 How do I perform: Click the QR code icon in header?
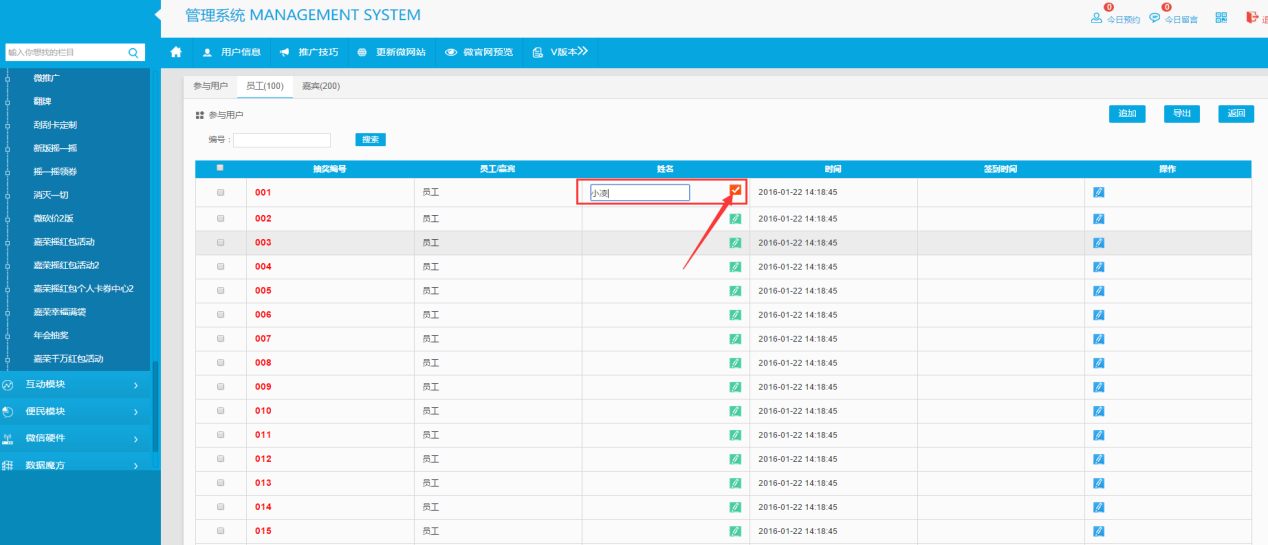pyautogui.click(x=1221, y=17)
